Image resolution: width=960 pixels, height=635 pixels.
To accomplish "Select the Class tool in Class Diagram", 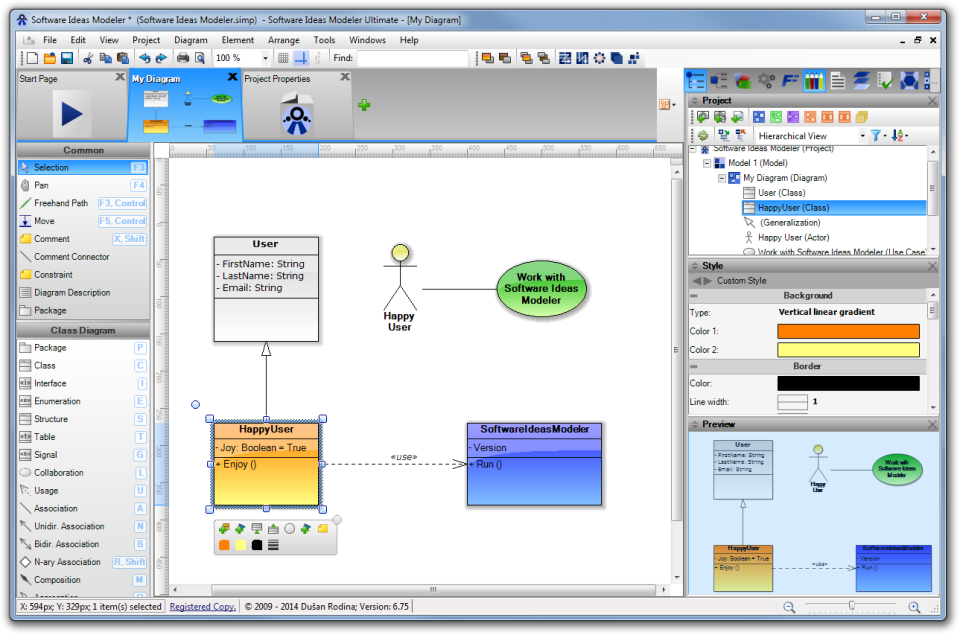I will point(83,366).
